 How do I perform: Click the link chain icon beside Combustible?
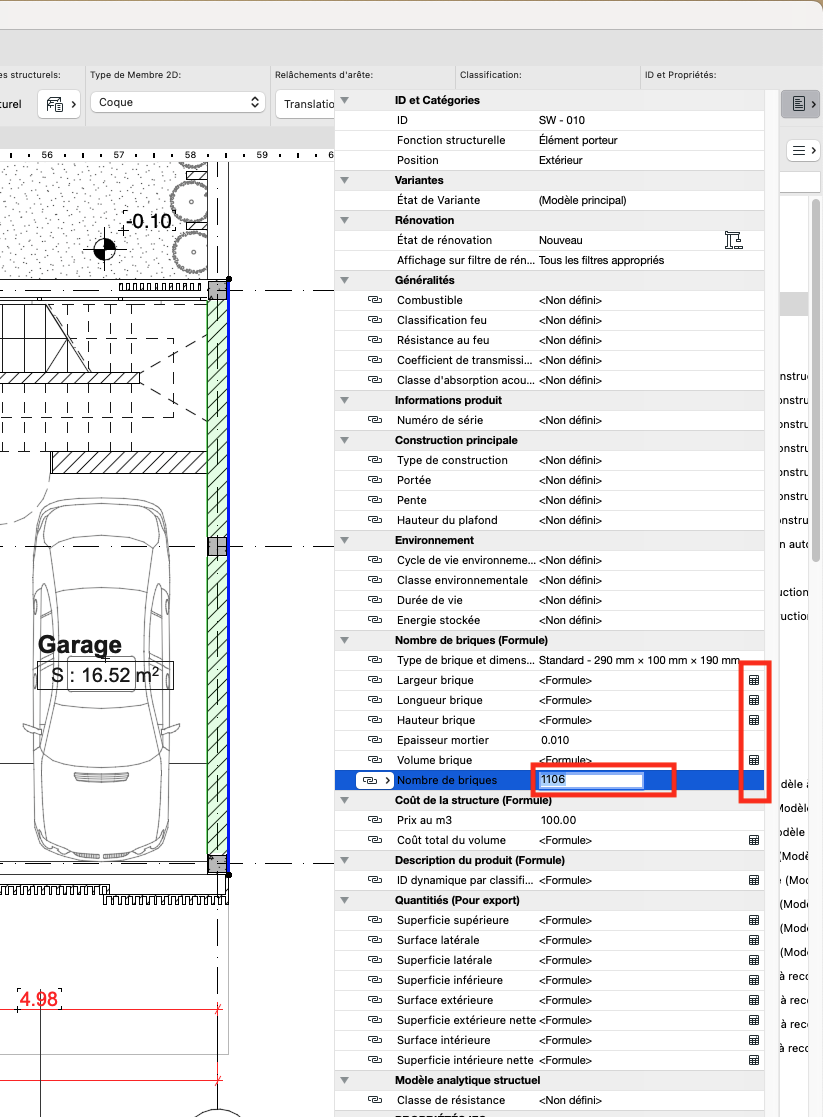pos(375,300)
